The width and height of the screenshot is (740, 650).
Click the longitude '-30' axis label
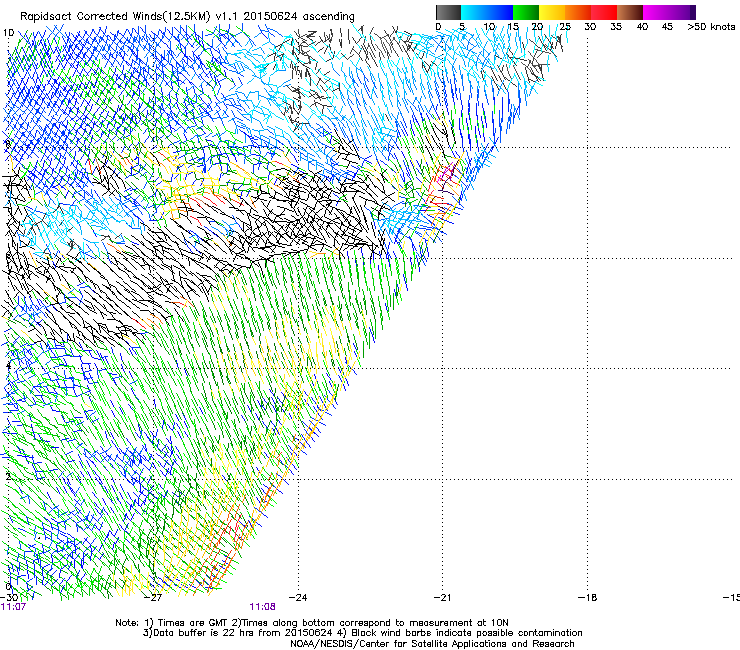pos(9,597)
